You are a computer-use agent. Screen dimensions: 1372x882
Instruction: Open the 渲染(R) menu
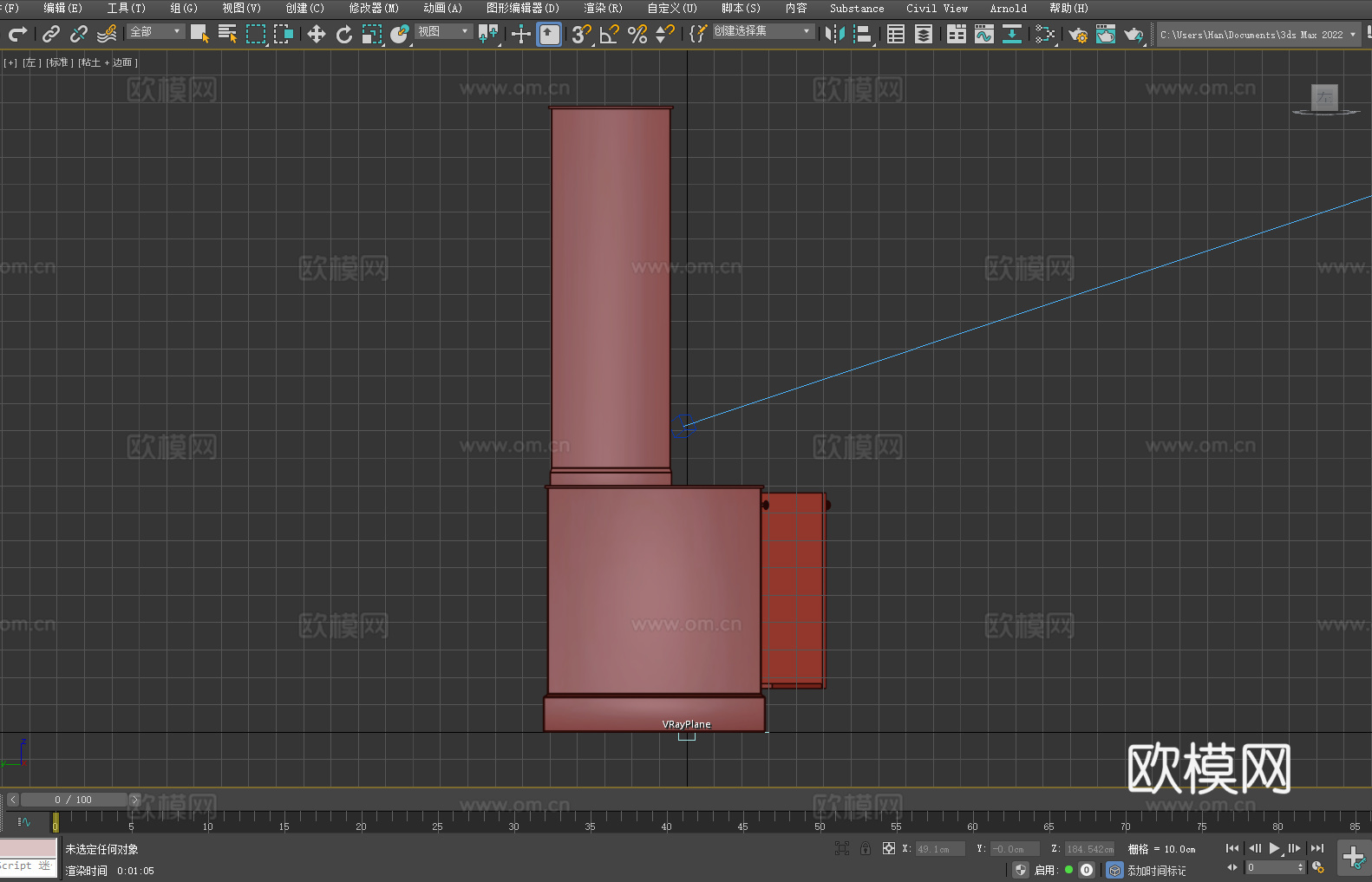tap(604, 8)
